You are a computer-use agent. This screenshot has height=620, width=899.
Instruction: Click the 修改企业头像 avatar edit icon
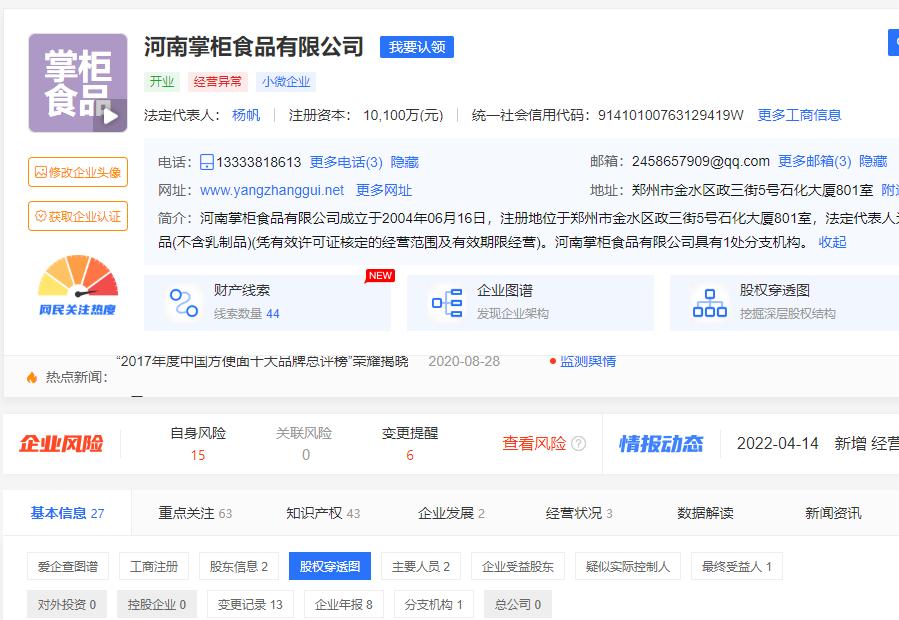click(77, 172)
